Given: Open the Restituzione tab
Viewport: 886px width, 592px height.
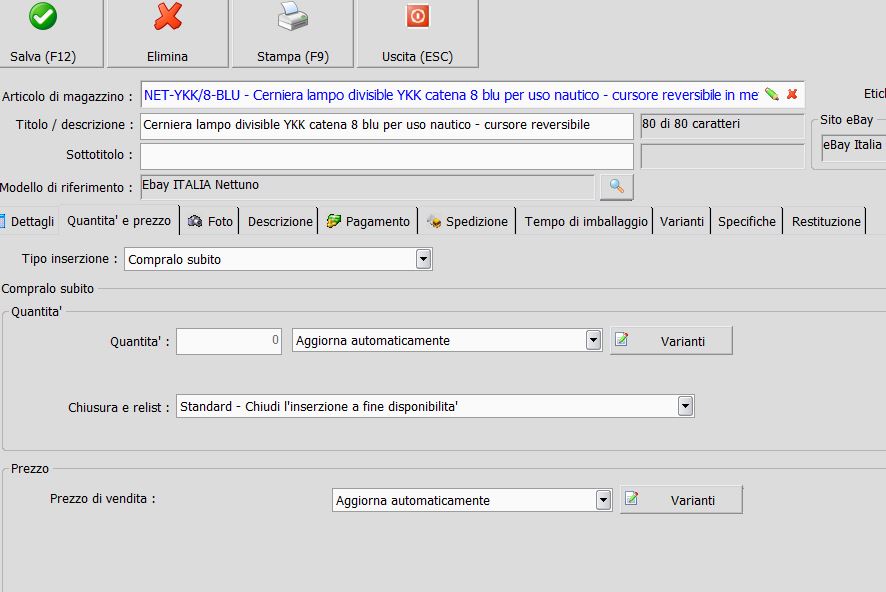Looking at the screenshot, I should tap(826, 221).
